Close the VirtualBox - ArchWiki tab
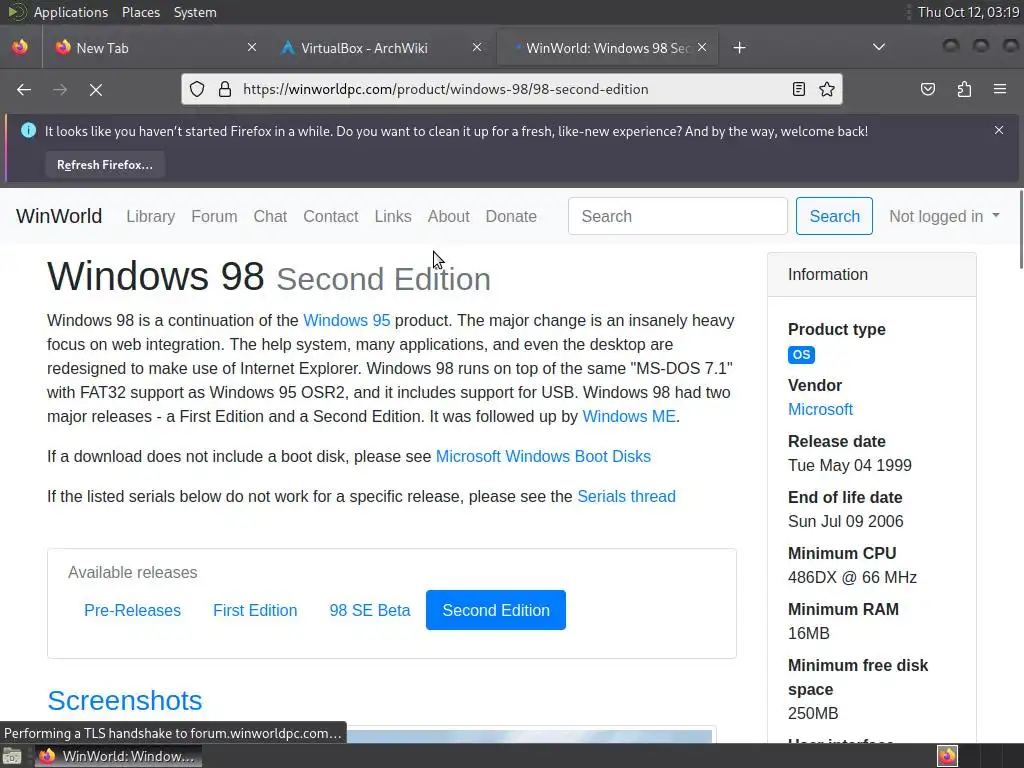 (x=477, y=48)
